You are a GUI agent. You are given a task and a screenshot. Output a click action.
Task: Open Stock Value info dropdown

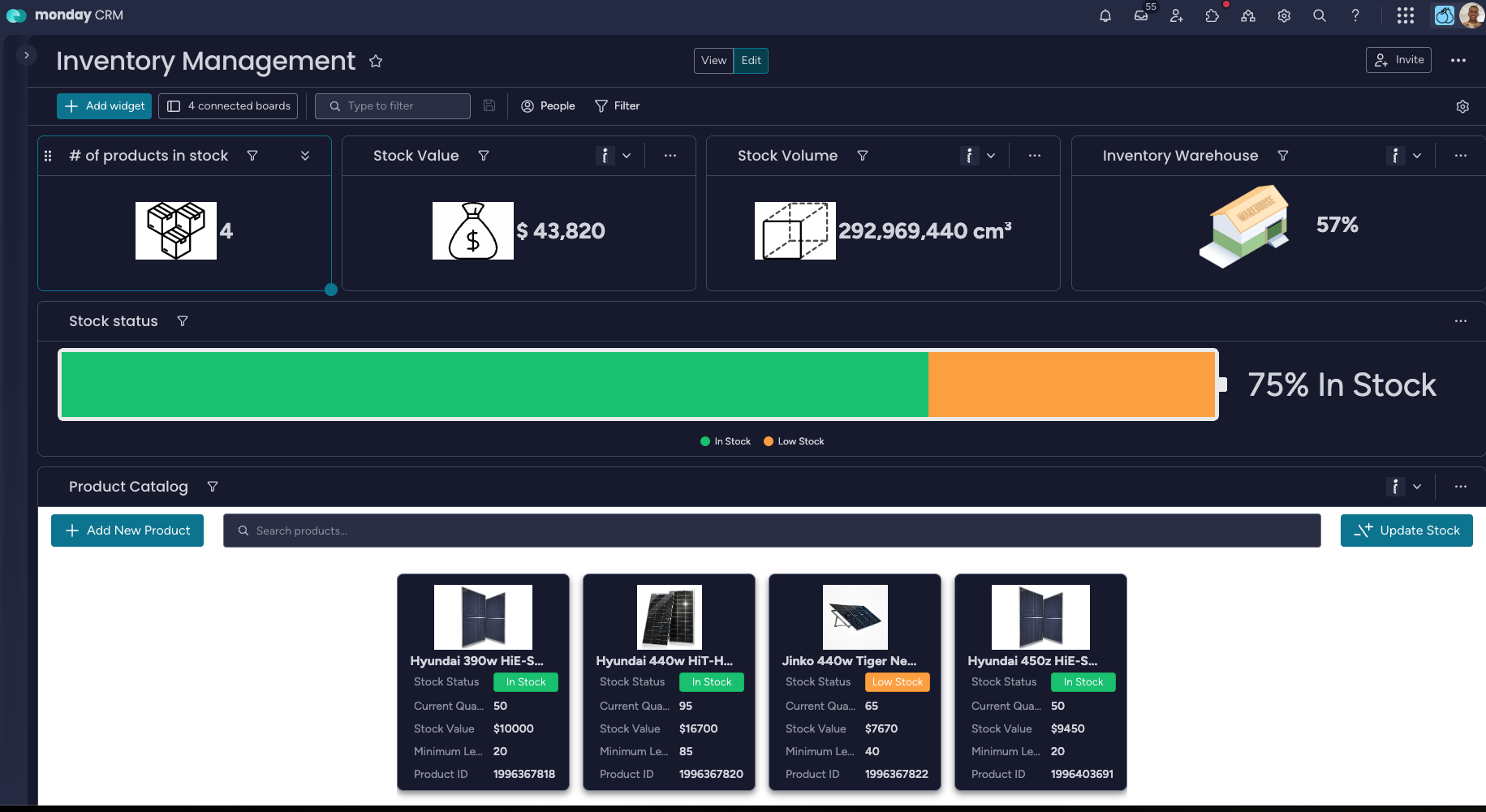(614, 156)
